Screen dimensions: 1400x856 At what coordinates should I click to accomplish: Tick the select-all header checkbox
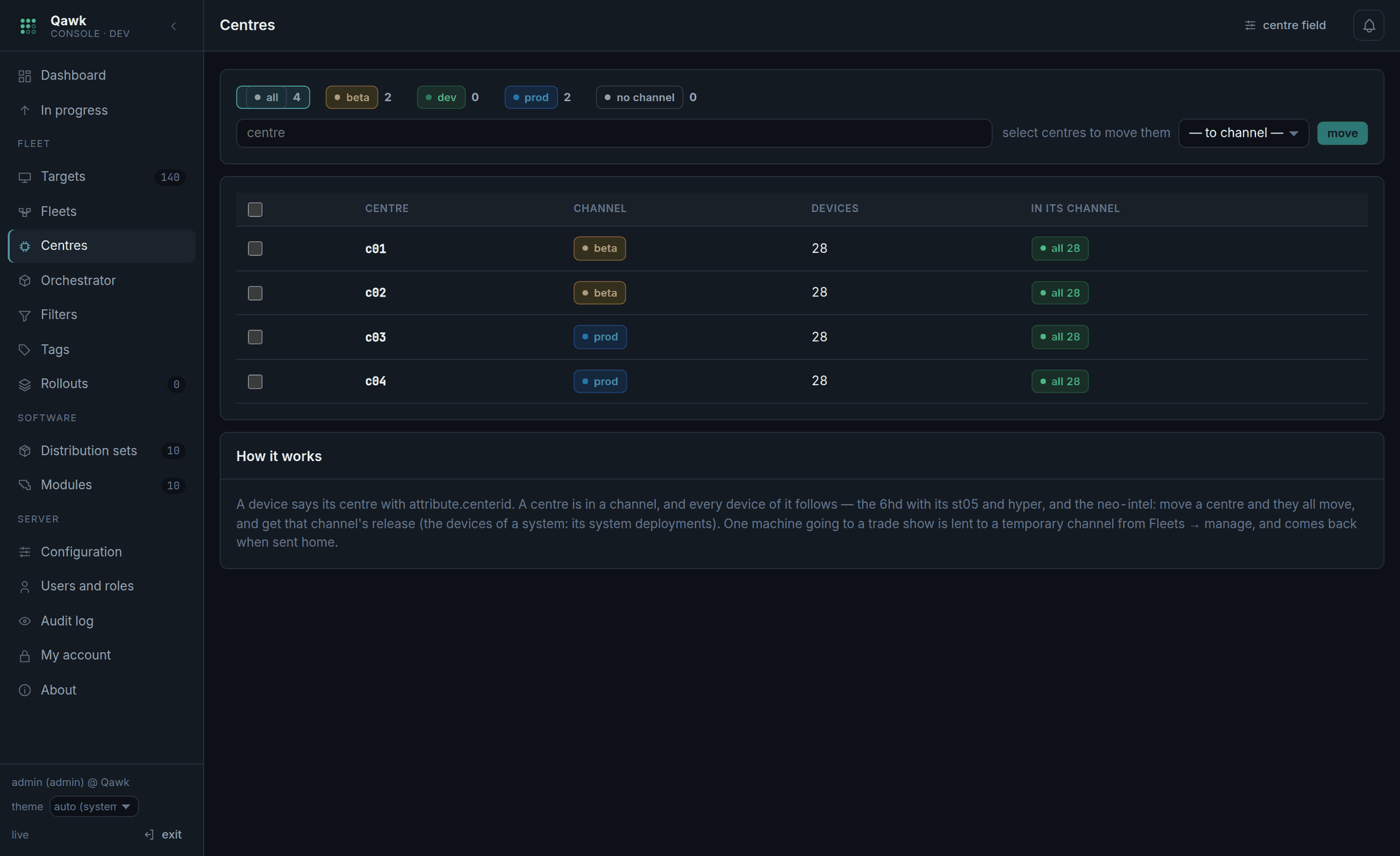(x=255, y=209)
